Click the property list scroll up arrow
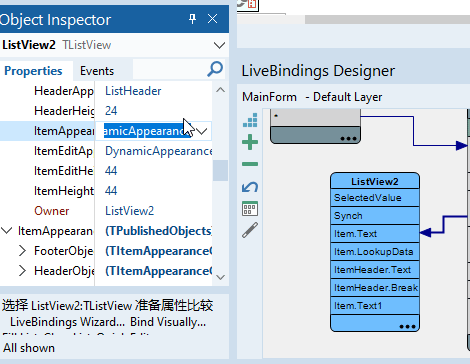This screenshot has height=364, width=470. tap(220, 90)
